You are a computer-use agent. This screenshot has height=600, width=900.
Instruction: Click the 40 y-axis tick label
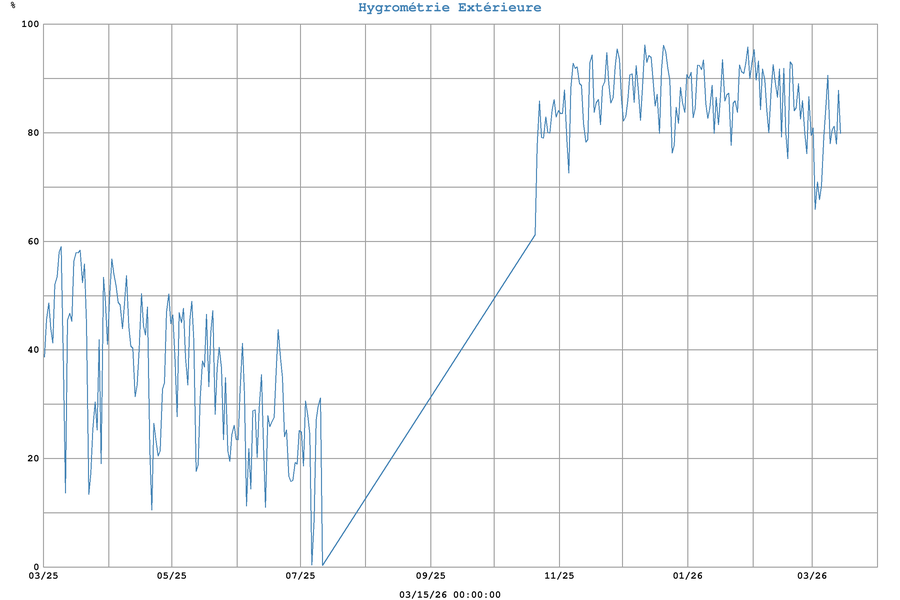click(x=32, y=350)
